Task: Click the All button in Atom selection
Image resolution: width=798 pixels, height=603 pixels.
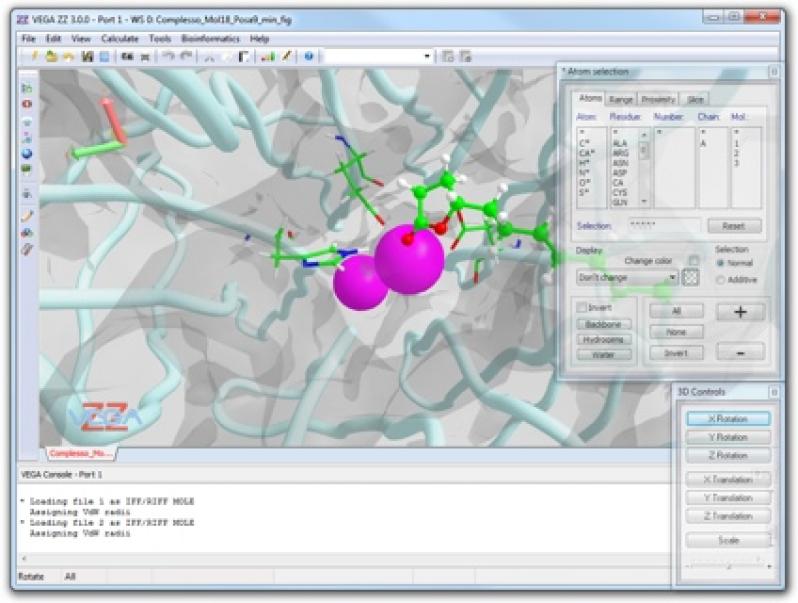Action: click(x=676, y=311)
